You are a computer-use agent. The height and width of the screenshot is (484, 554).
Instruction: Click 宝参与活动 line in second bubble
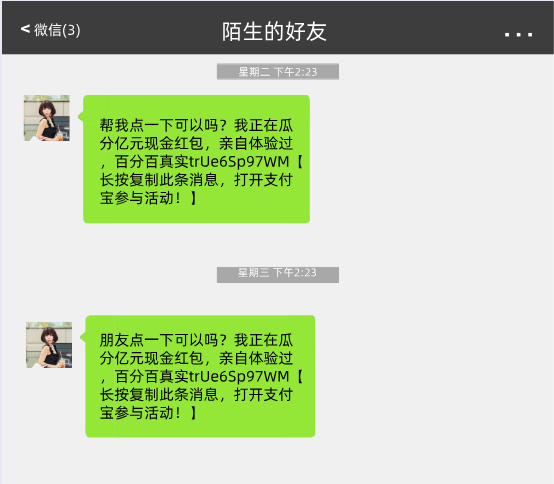(x=137, y=413)
